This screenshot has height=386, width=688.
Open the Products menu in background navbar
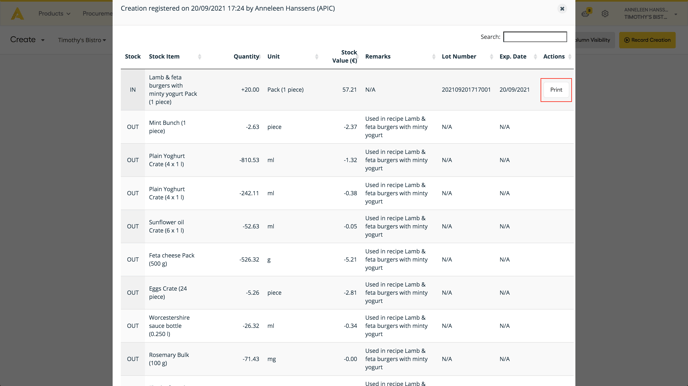pos(54,14)
